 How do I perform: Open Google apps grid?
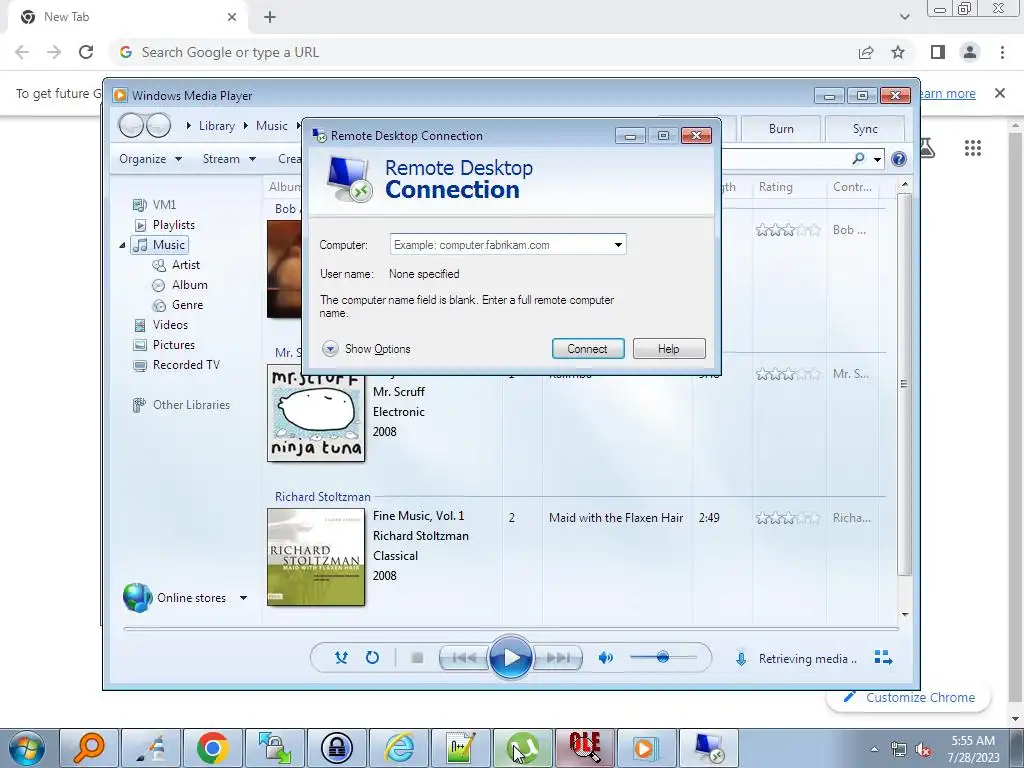tap(972, 148)
